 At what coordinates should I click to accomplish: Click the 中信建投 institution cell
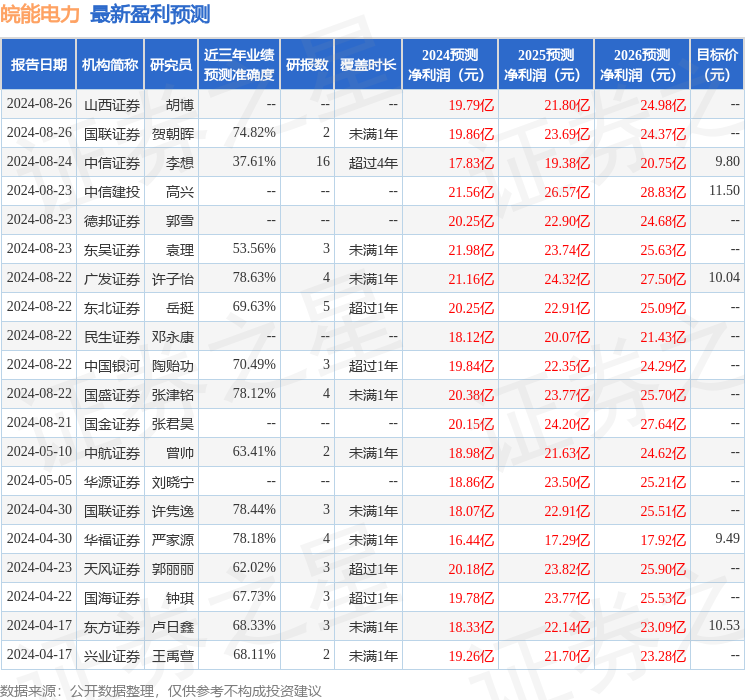click(x=112, y=192)
